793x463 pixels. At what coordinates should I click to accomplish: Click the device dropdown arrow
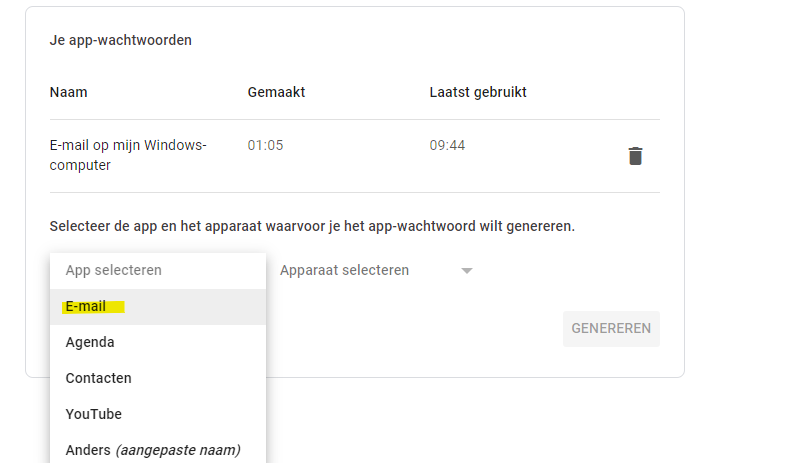[x=466, y=271]
